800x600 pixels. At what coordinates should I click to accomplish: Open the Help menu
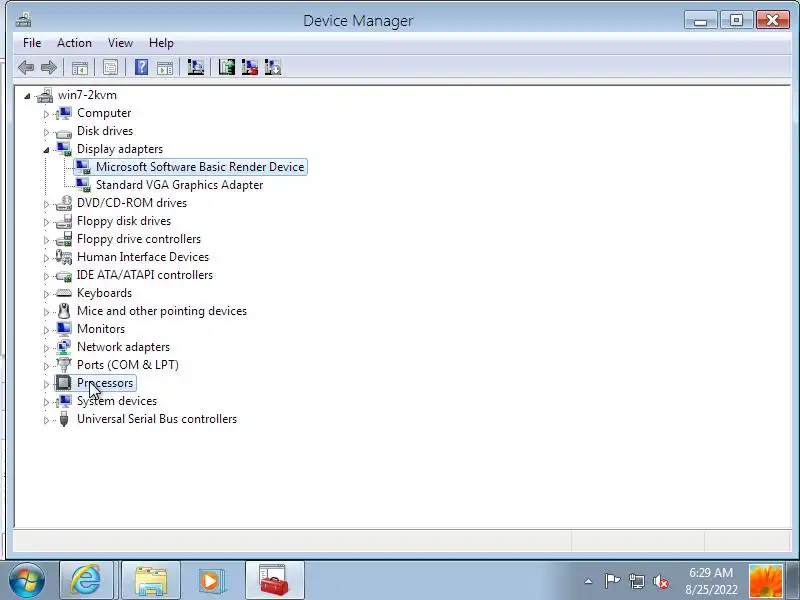click(161, 43)
